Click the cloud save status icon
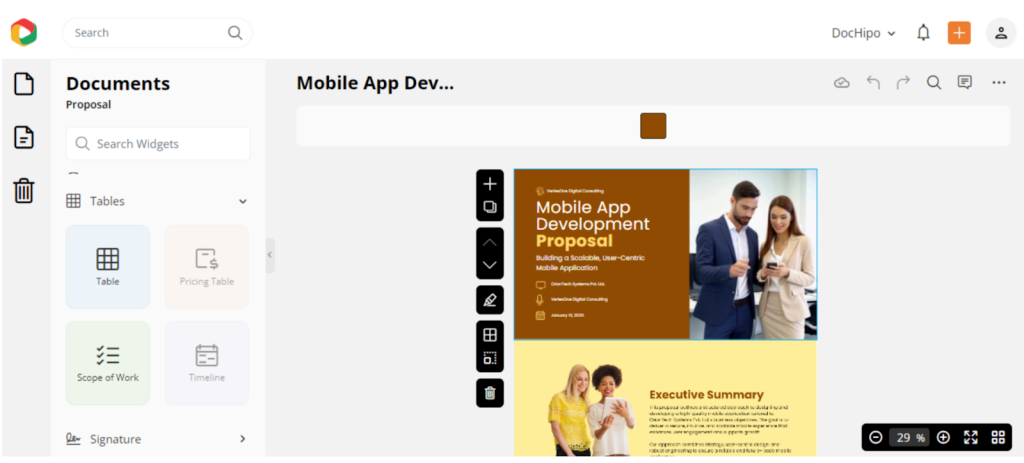The image size is (1024, 463). (842, 83)
